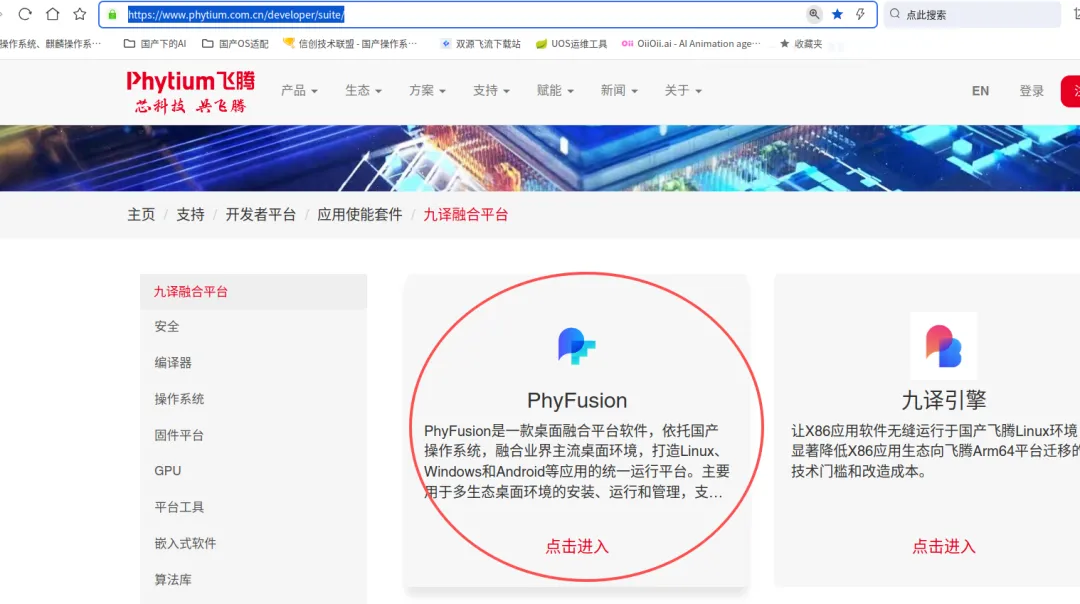Viewport: 1080px width, 604px height.
Task: Click the PhyFusion logo icon
Action: click(577, 346)
